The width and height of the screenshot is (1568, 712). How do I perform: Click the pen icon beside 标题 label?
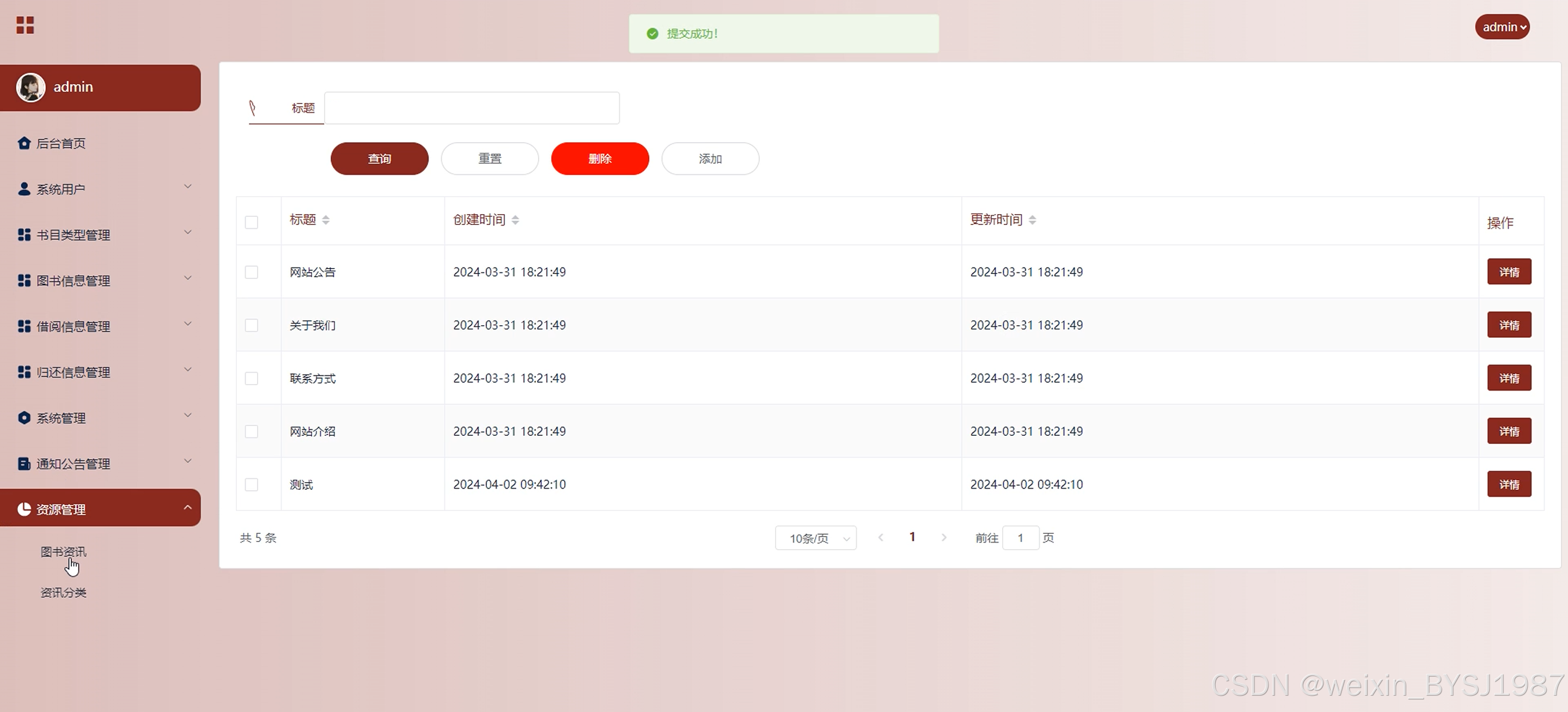click(x=252, y=108)
